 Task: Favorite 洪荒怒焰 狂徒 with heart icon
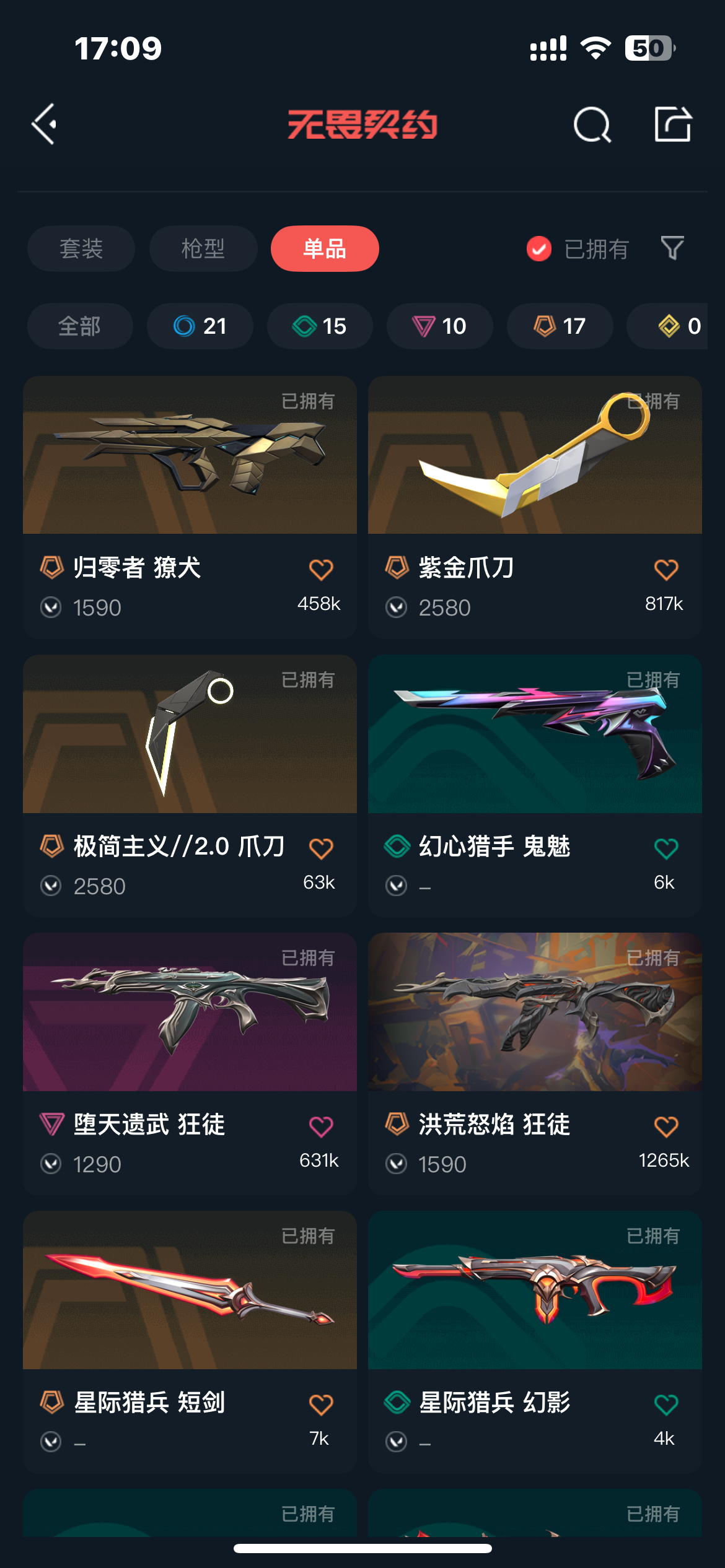(666, 1126)
